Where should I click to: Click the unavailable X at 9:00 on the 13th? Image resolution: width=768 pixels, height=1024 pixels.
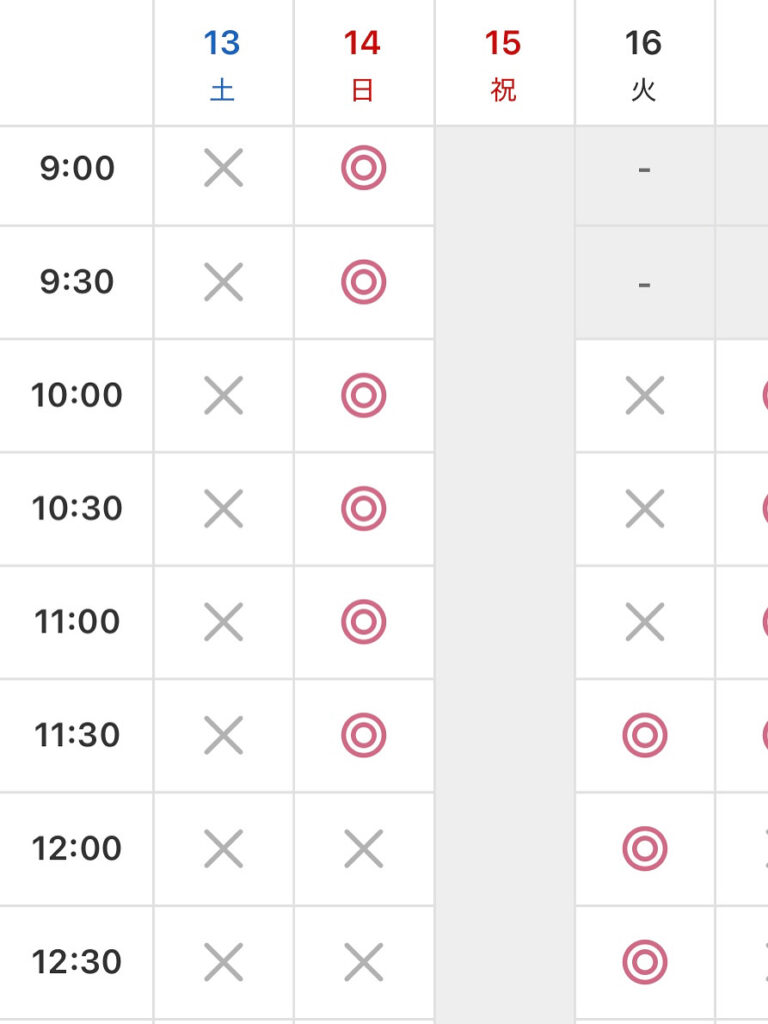pyautogui.click(x=223, y=168)
